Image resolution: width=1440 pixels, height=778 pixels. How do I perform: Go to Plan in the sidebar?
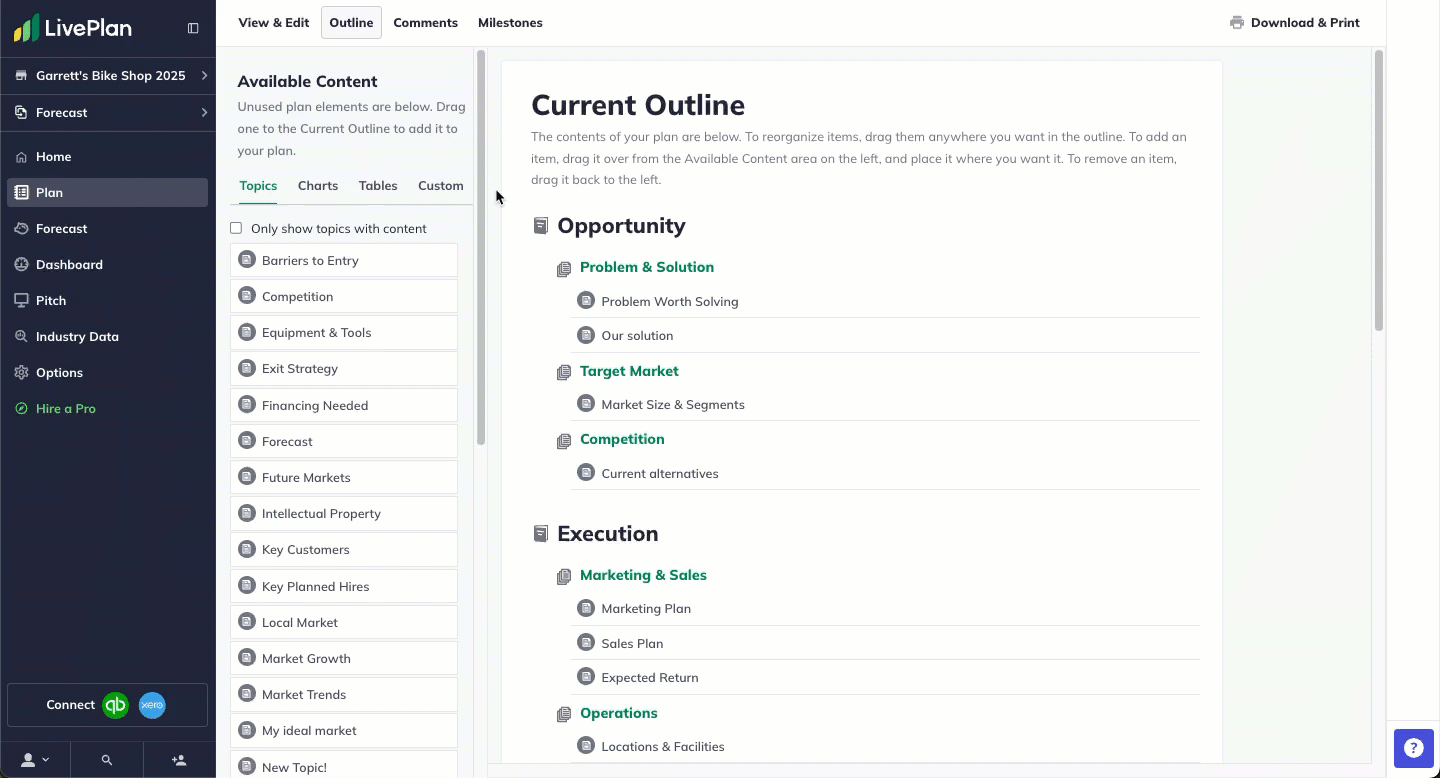coord(108,193)
